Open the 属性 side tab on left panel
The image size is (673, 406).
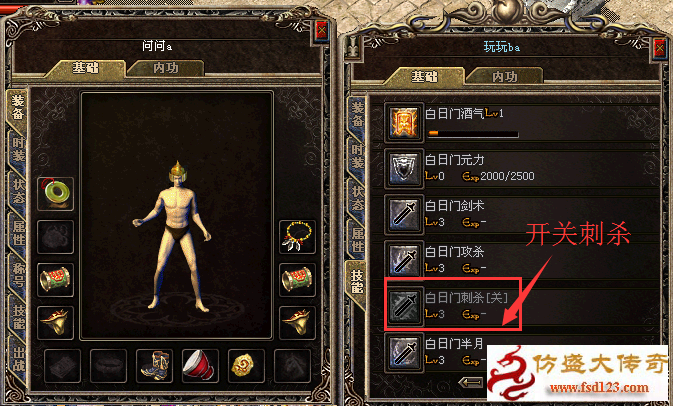click(18, 233)
